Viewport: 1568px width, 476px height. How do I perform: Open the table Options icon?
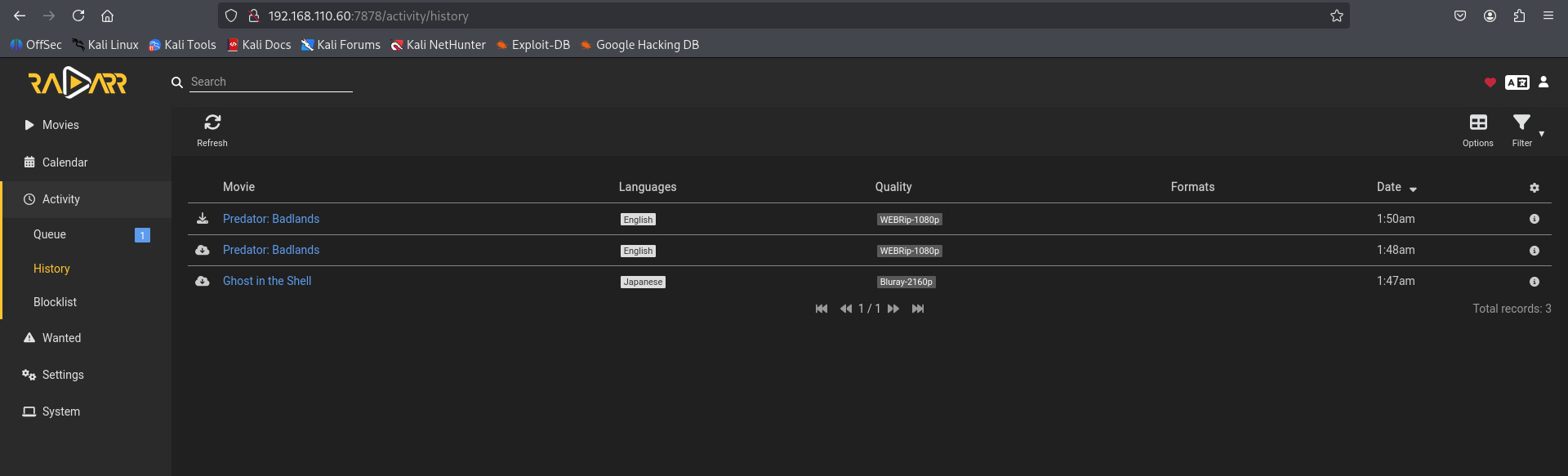click(1477, 123)
